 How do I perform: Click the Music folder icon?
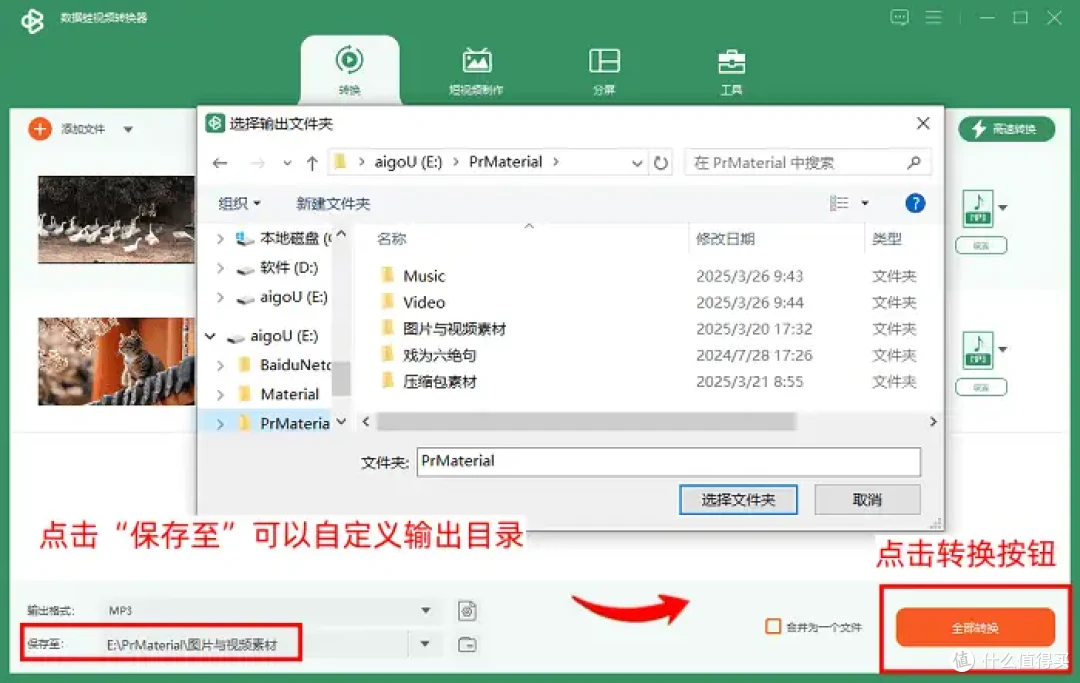coord(388,275)
